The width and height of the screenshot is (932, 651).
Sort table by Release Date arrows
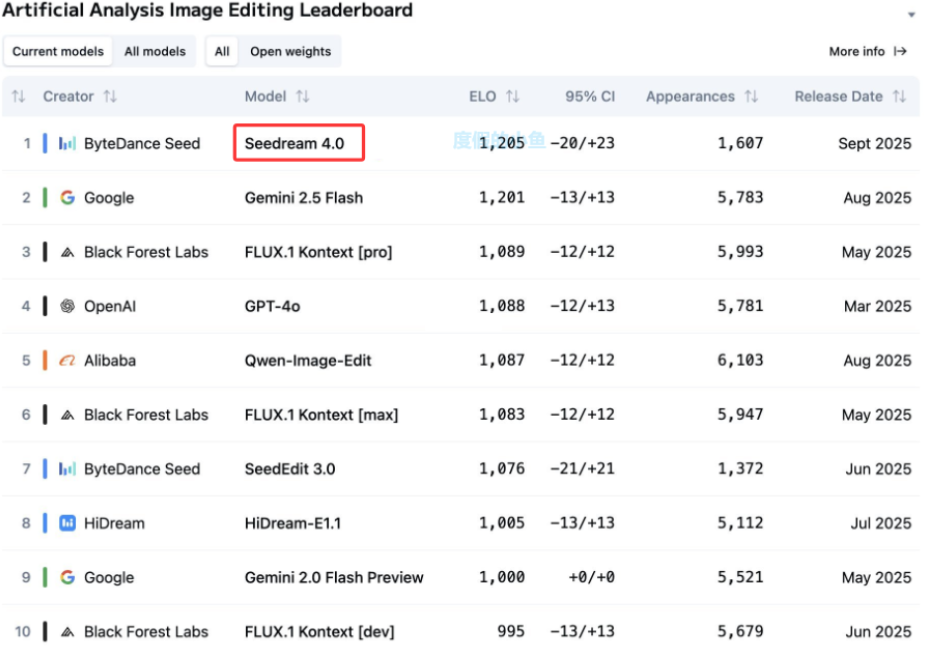click(x=899, y=96)
